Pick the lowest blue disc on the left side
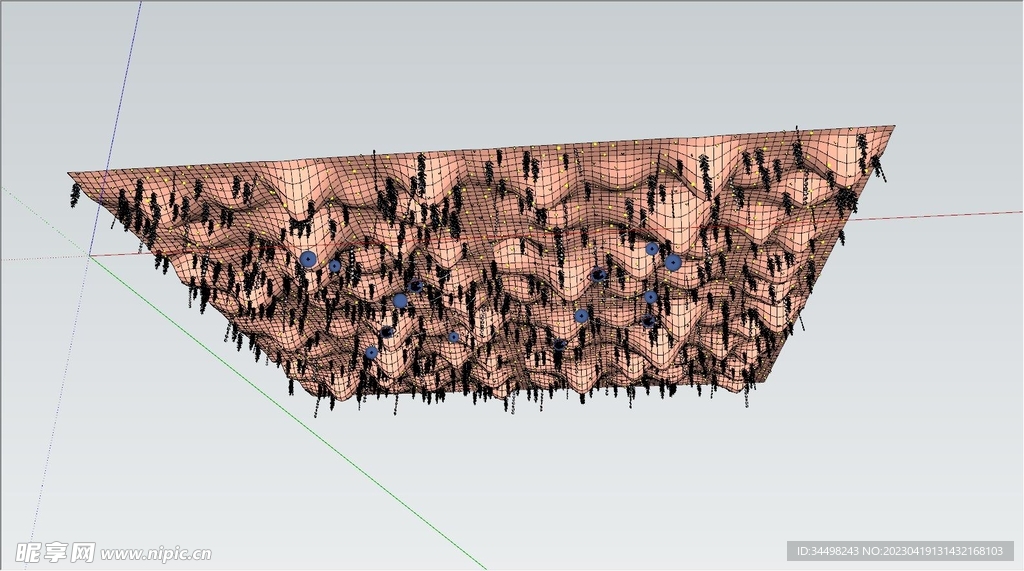 [371, 352]
